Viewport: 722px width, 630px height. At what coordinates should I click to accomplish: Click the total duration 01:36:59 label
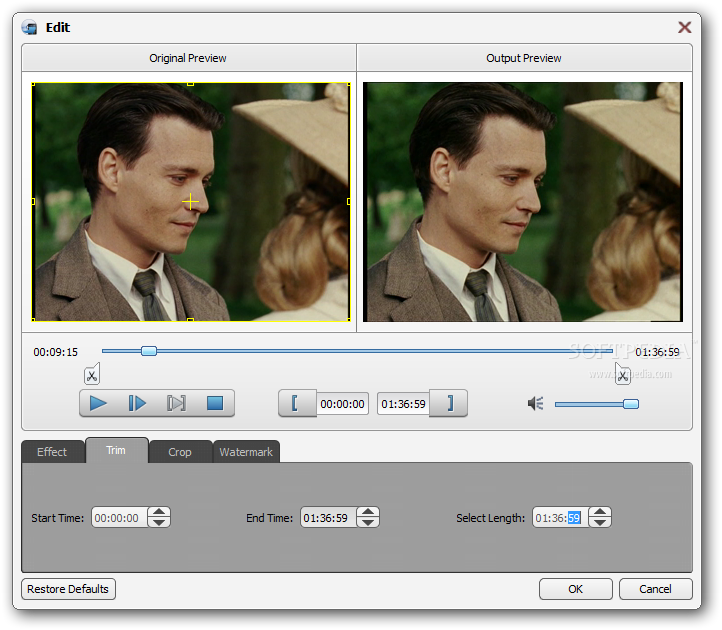658,352
